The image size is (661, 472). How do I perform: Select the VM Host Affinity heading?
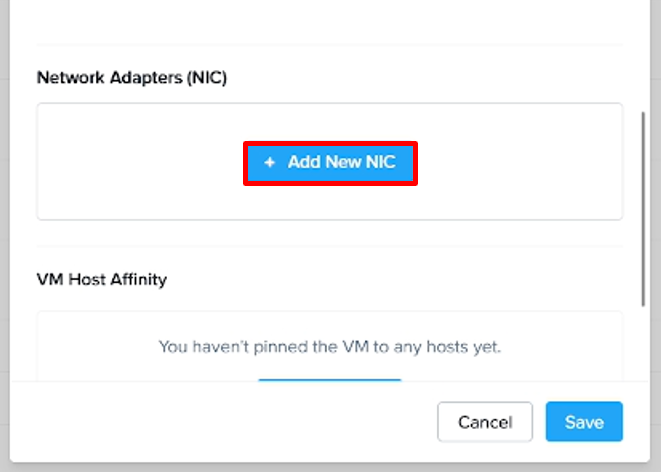coord(102,279)
